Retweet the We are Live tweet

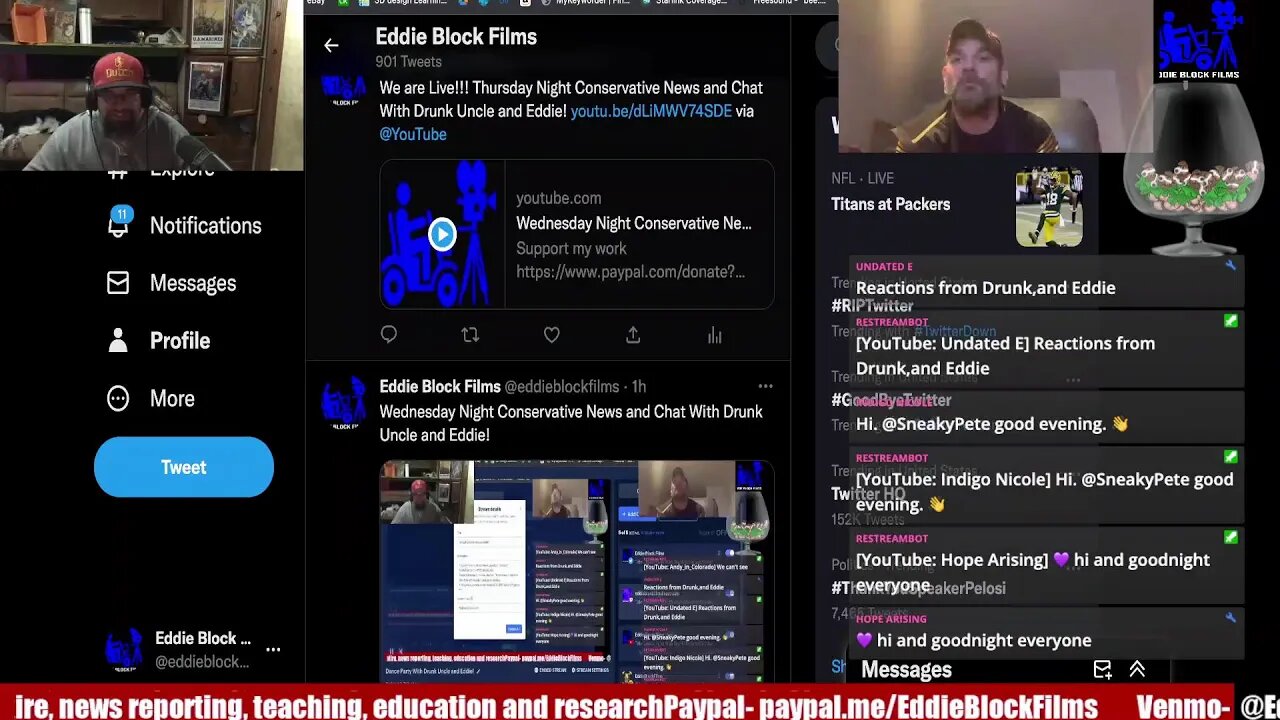[470, 335]
